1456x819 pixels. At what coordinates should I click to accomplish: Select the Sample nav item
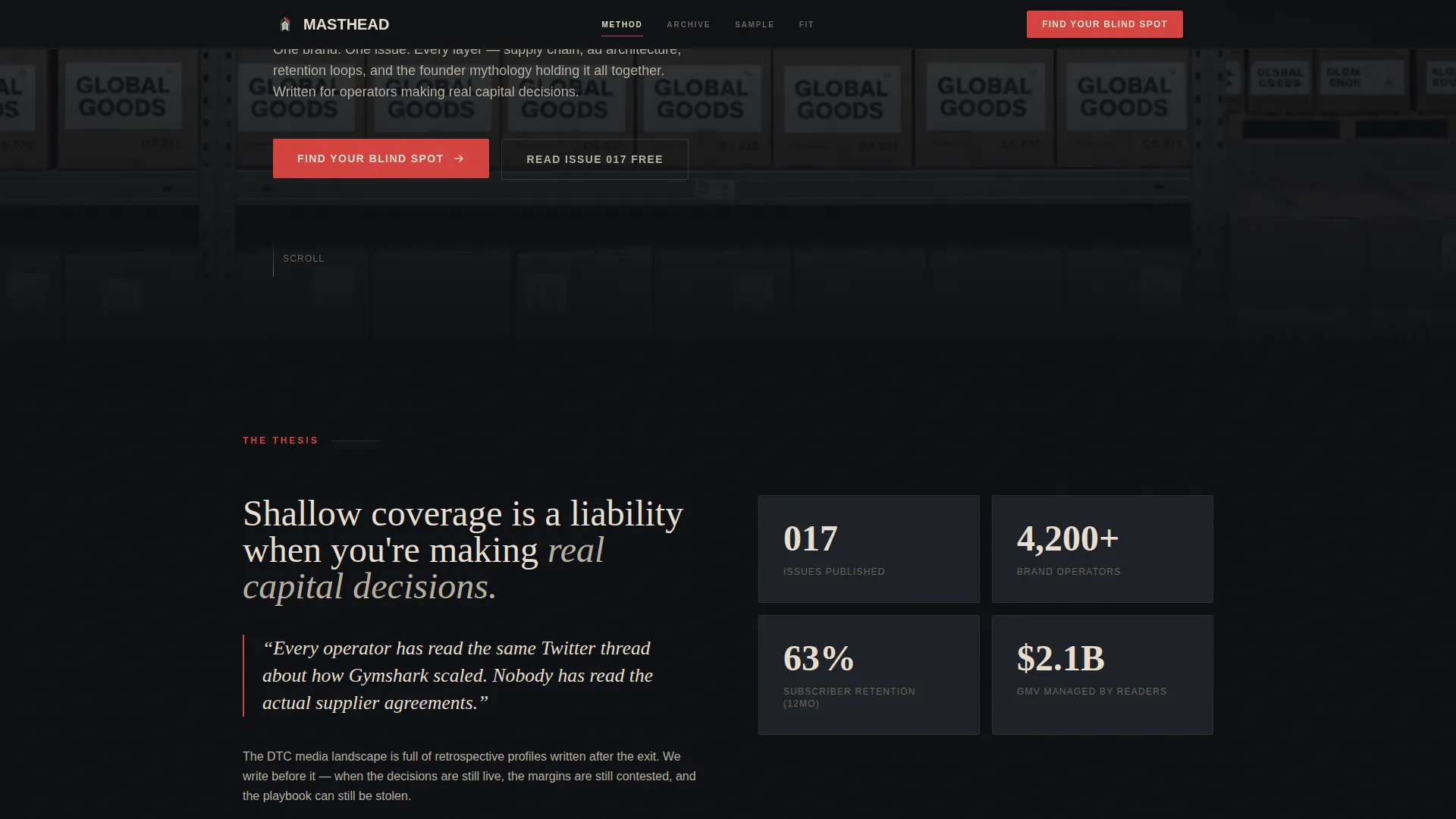pyautogui.click(x=755, y=24)
